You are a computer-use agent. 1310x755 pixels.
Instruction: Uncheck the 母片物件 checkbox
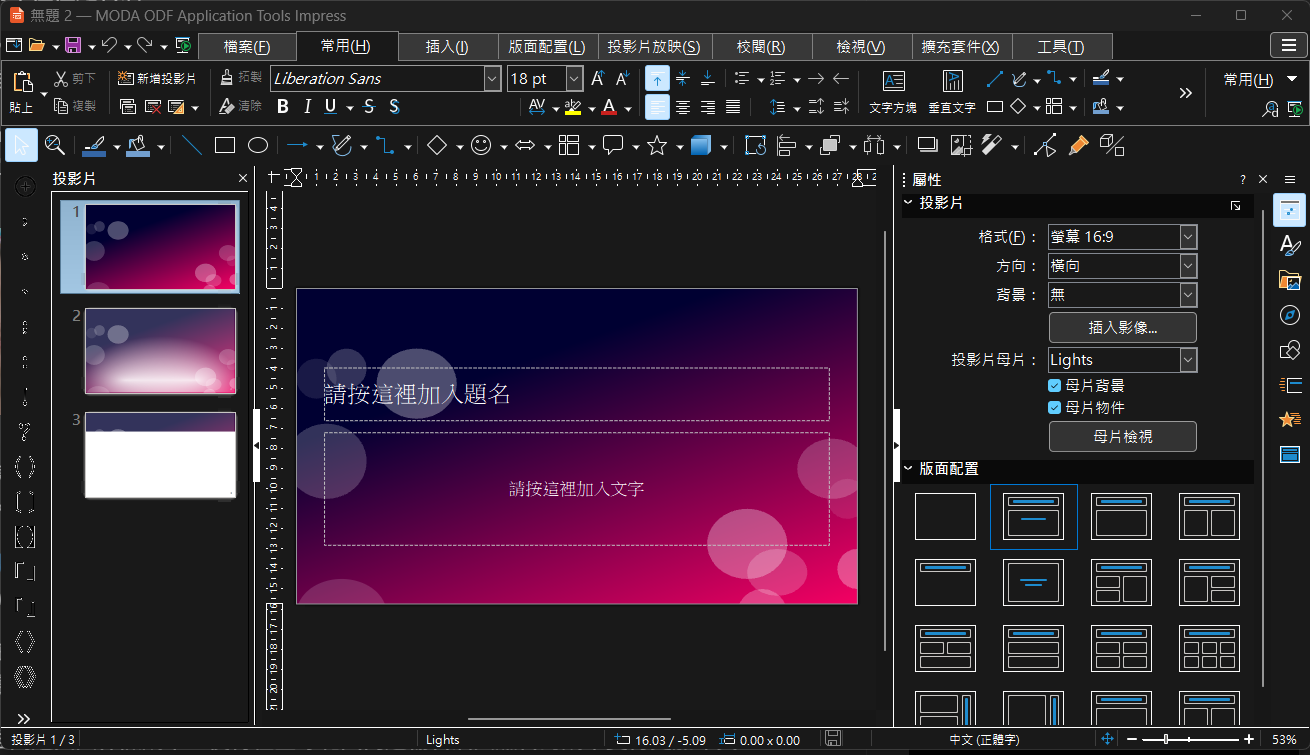pos(1054,407)
